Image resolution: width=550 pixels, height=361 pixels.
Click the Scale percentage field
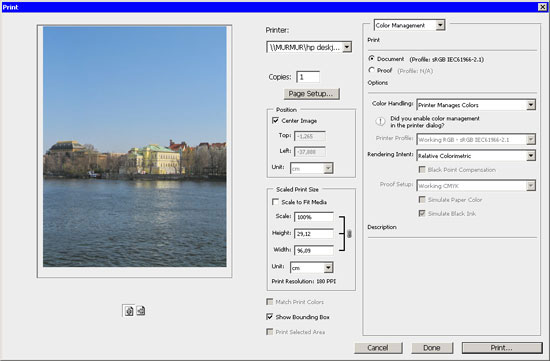tap(314, 217)
